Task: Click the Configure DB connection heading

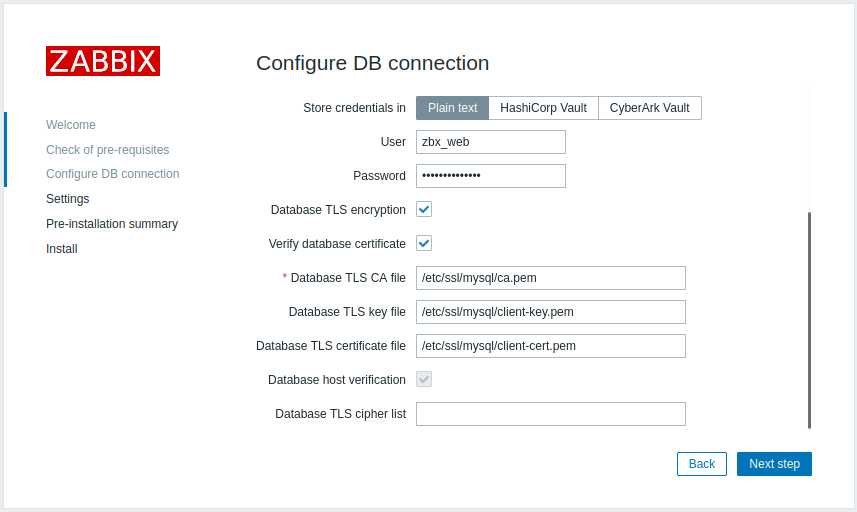Action: coord(373,63)
